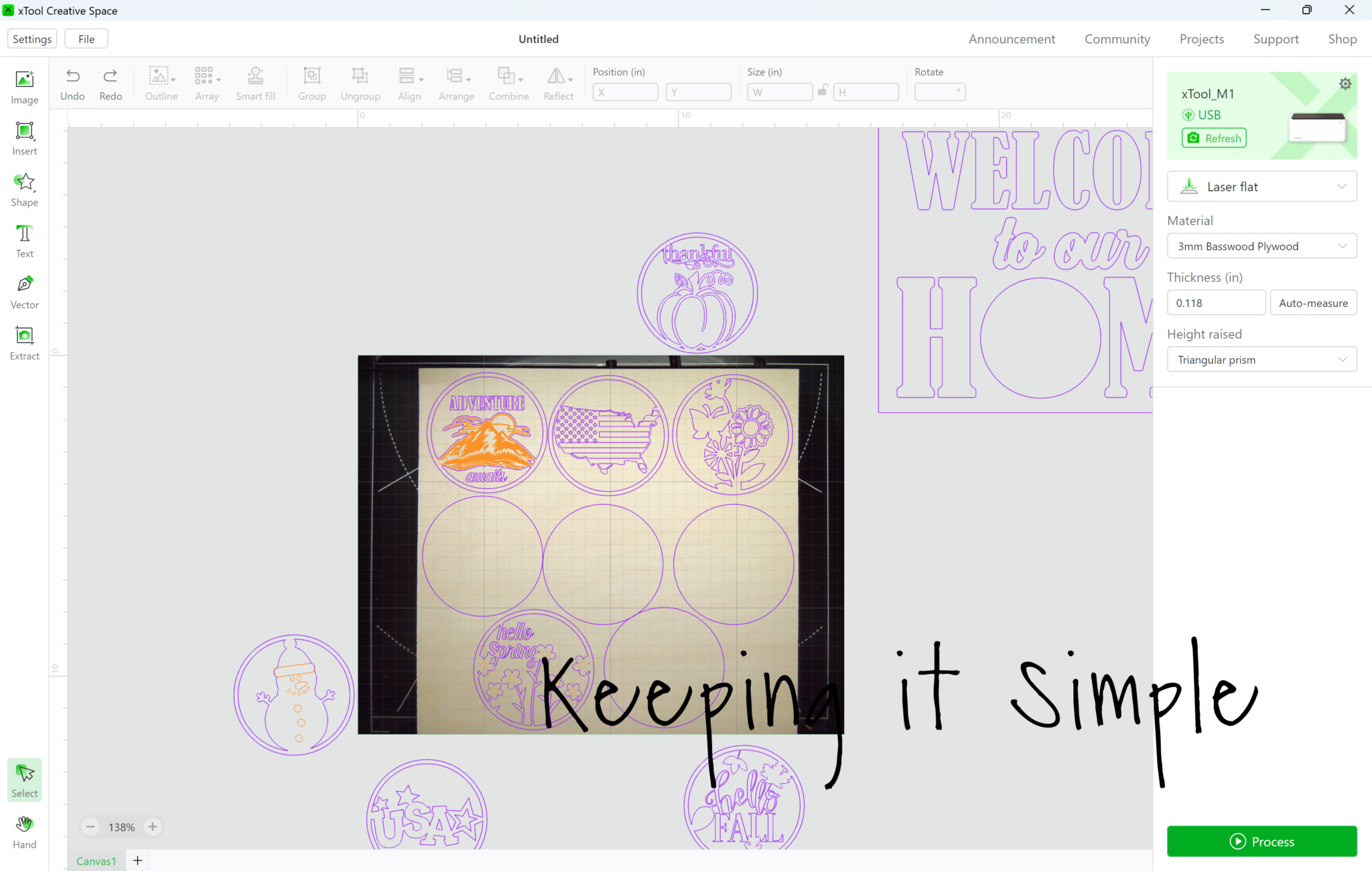Open device settings gear icon
The height and width of the screenshot is (871, 1372).
[1345, 84]
